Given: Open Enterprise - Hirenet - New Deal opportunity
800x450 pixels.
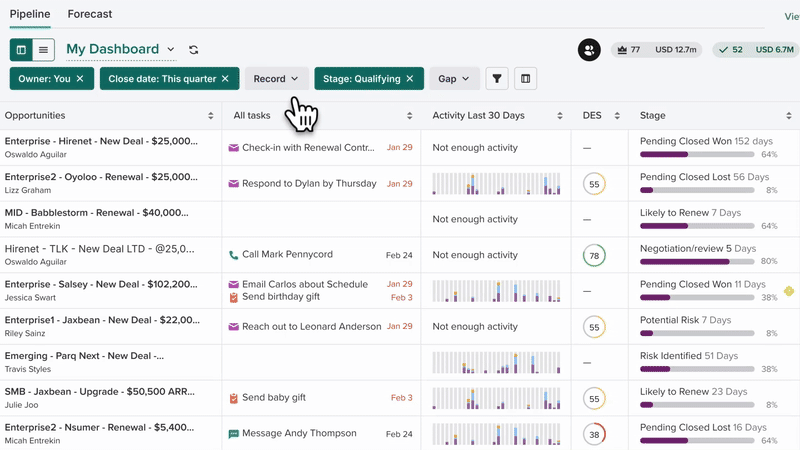Looking at the screenshot, I should click(101, 141).
